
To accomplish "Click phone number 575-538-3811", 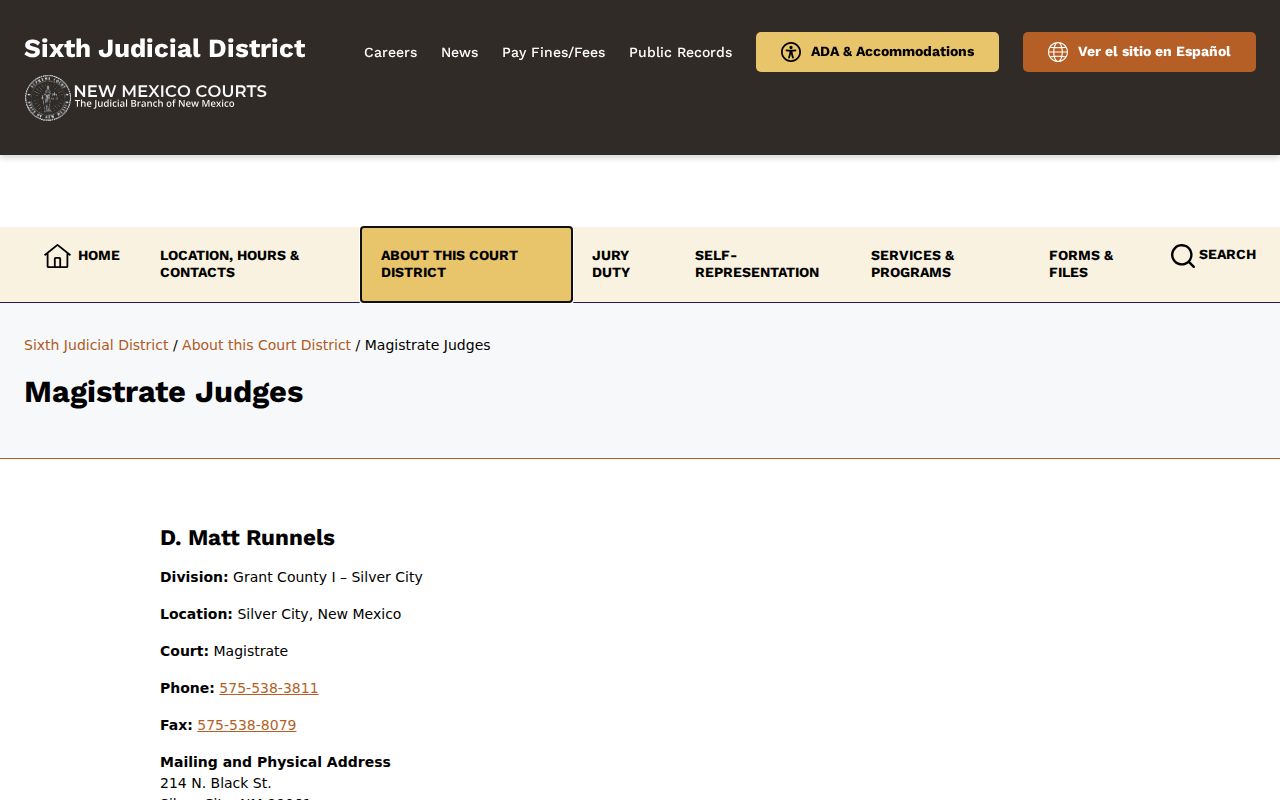I will coord(269,688).
